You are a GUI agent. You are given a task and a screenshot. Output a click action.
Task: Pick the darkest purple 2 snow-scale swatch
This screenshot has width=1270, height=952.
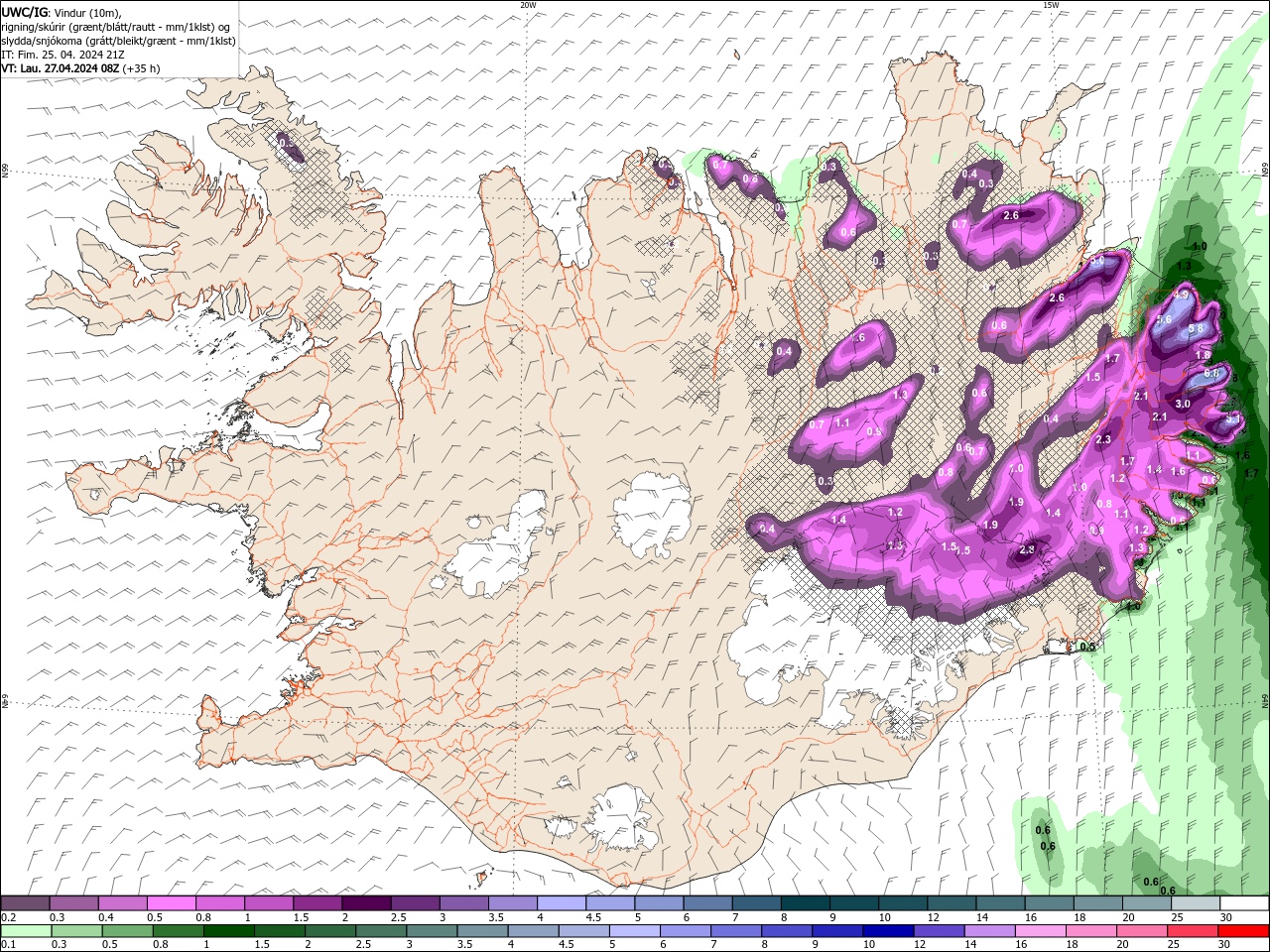click(x=365, y=903)
